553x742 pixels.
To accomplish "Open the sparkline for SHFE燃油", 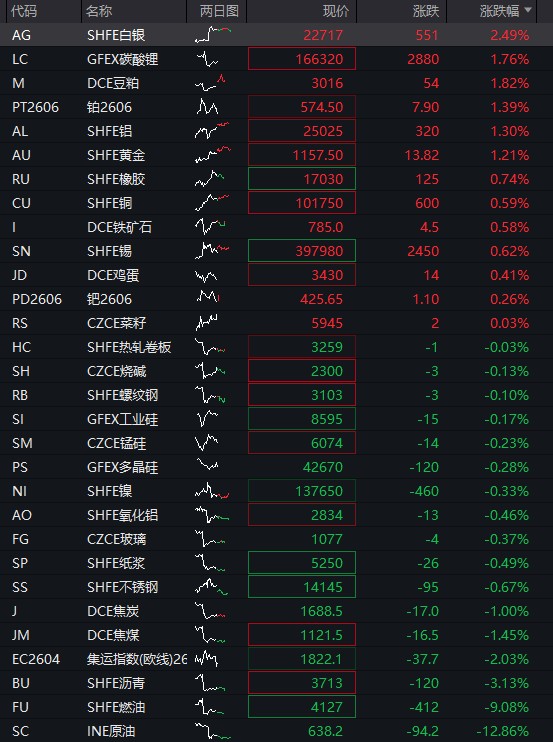I will 210,707.
